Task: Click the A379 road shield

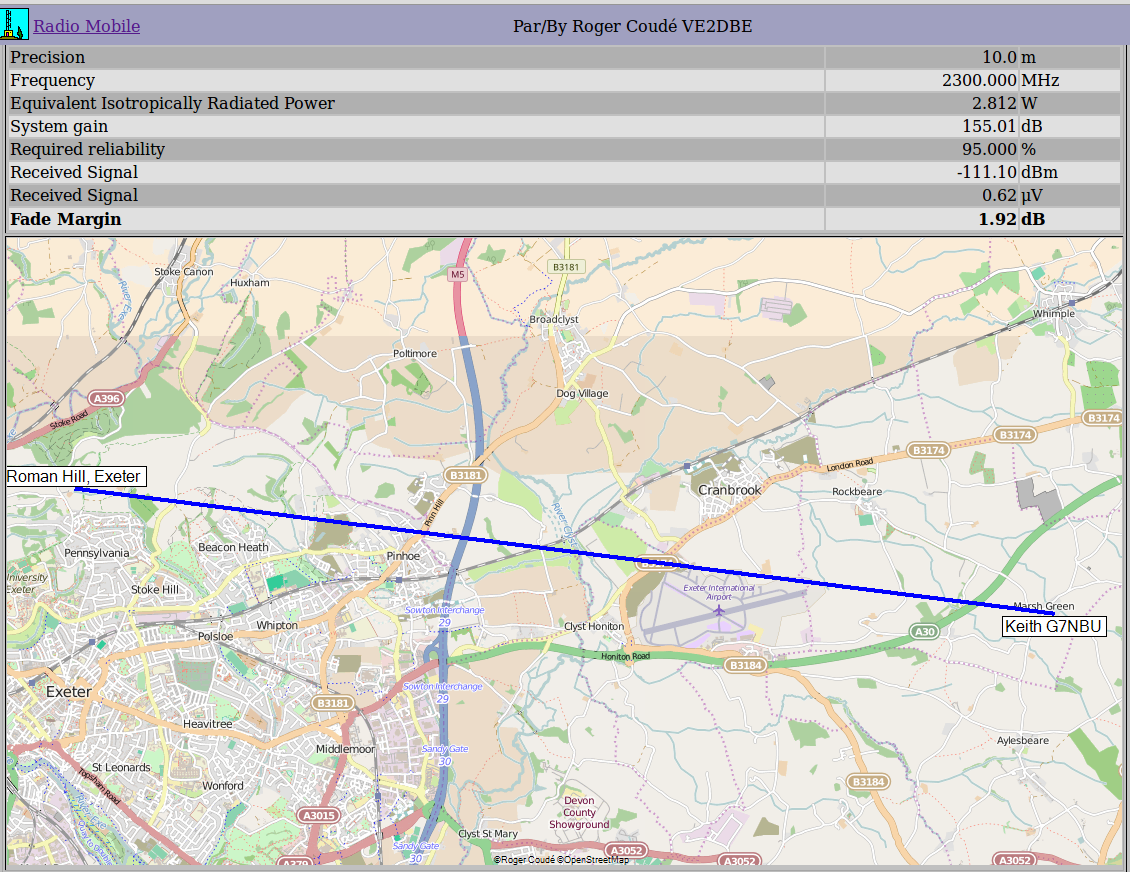Action: tap(294, 862)
